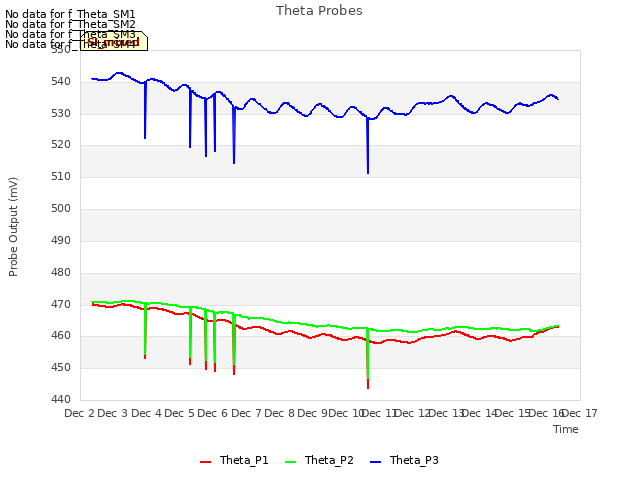The width and height of the screenshot is (640, 480).
Task: Click the Dec 3 x-axis label
Action: (112, 413)
